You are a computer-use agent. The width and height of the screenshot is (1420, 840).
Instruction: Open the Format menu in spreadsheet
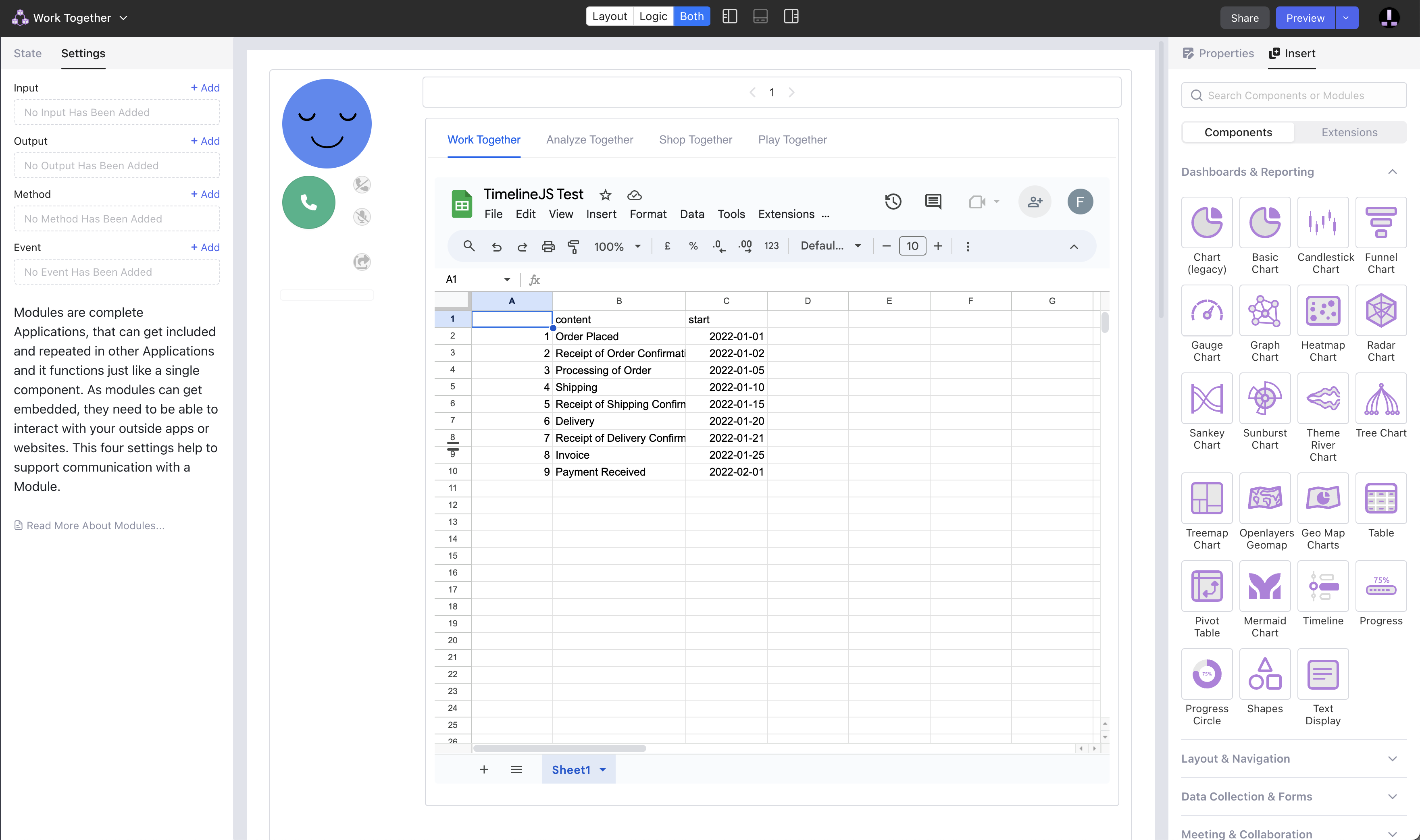pos(648,214)
